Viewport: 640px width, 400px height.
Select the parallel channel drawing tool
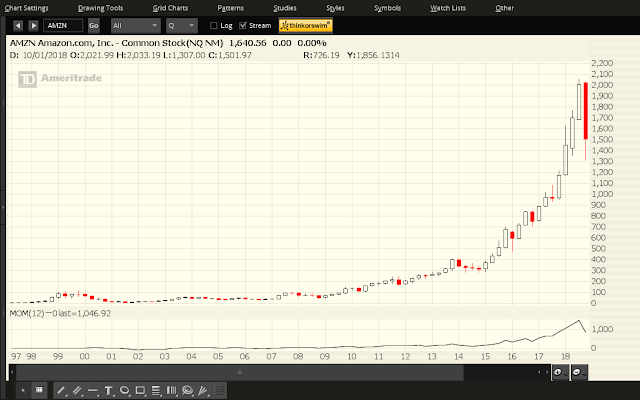point(76,391)
